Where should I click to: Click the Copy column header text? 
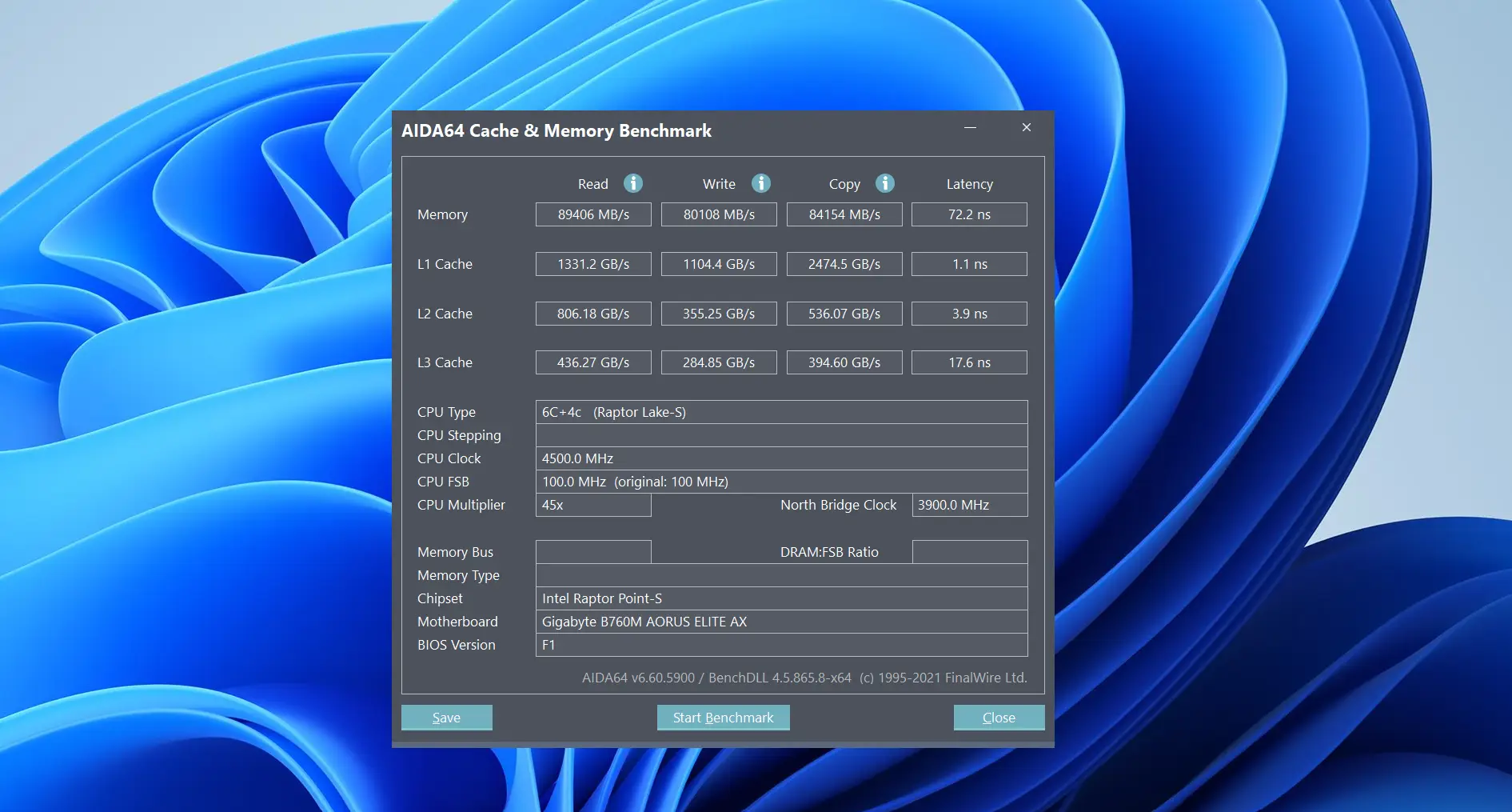[844, 184]
